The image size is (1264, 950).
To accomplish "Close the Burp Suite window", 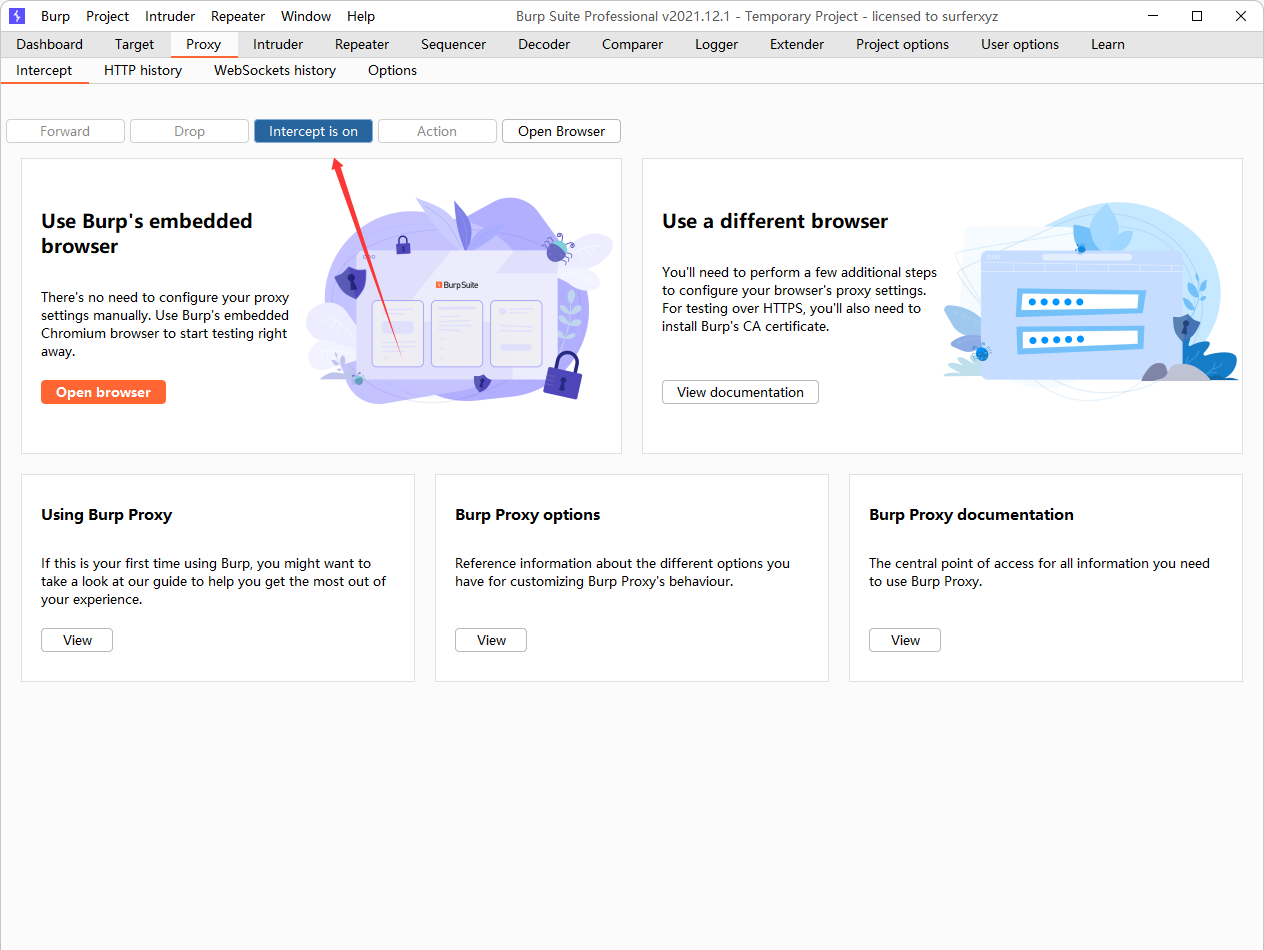I will (x=1241, y=16).
